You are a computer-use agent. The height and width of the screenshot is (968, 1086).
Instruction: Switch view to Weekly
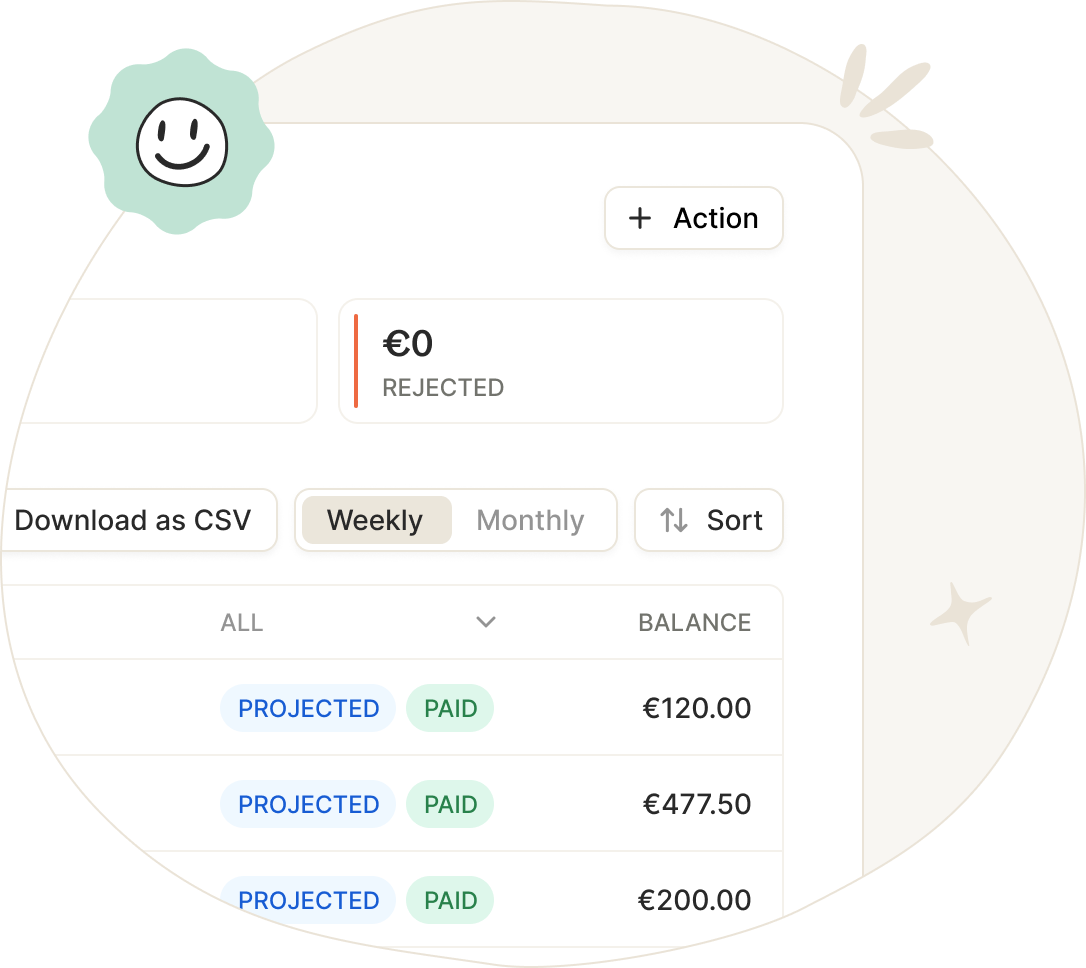coord(377,520)
